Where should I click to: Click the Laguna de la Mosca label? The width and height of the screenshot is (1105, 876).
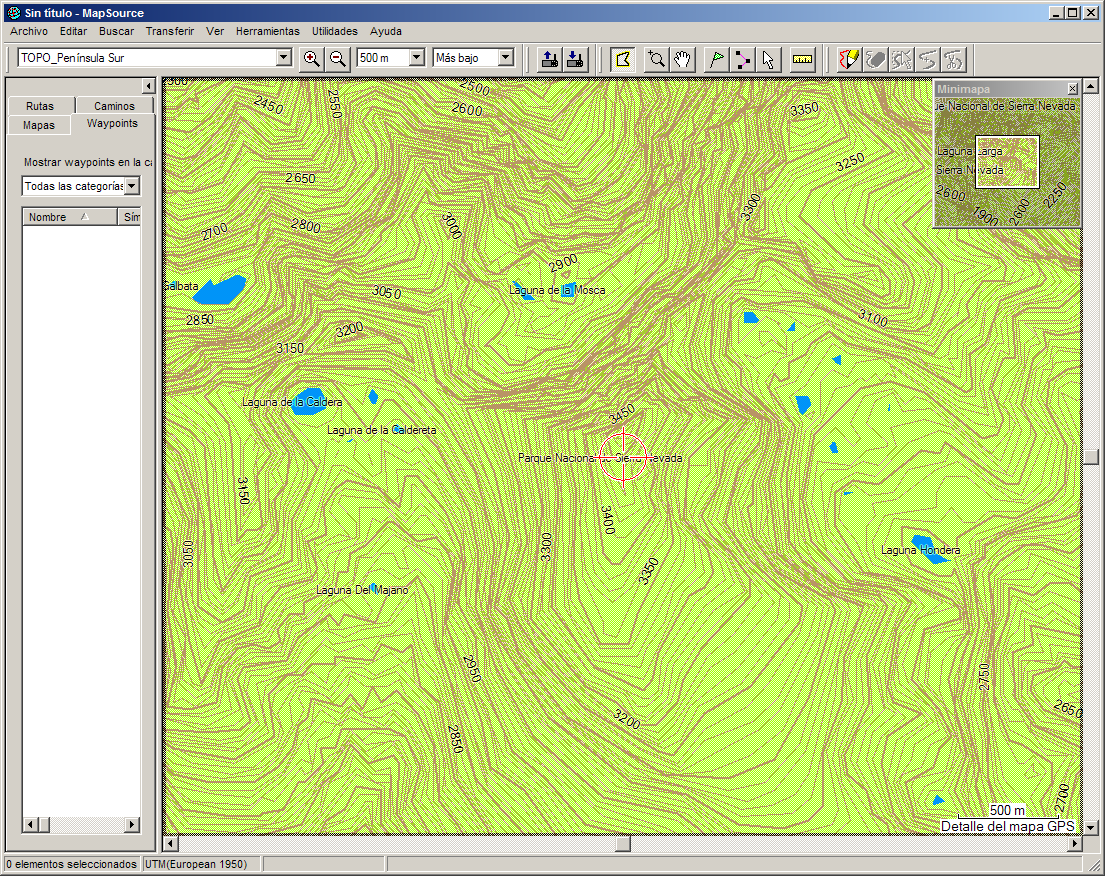click(x=557, y=290)
